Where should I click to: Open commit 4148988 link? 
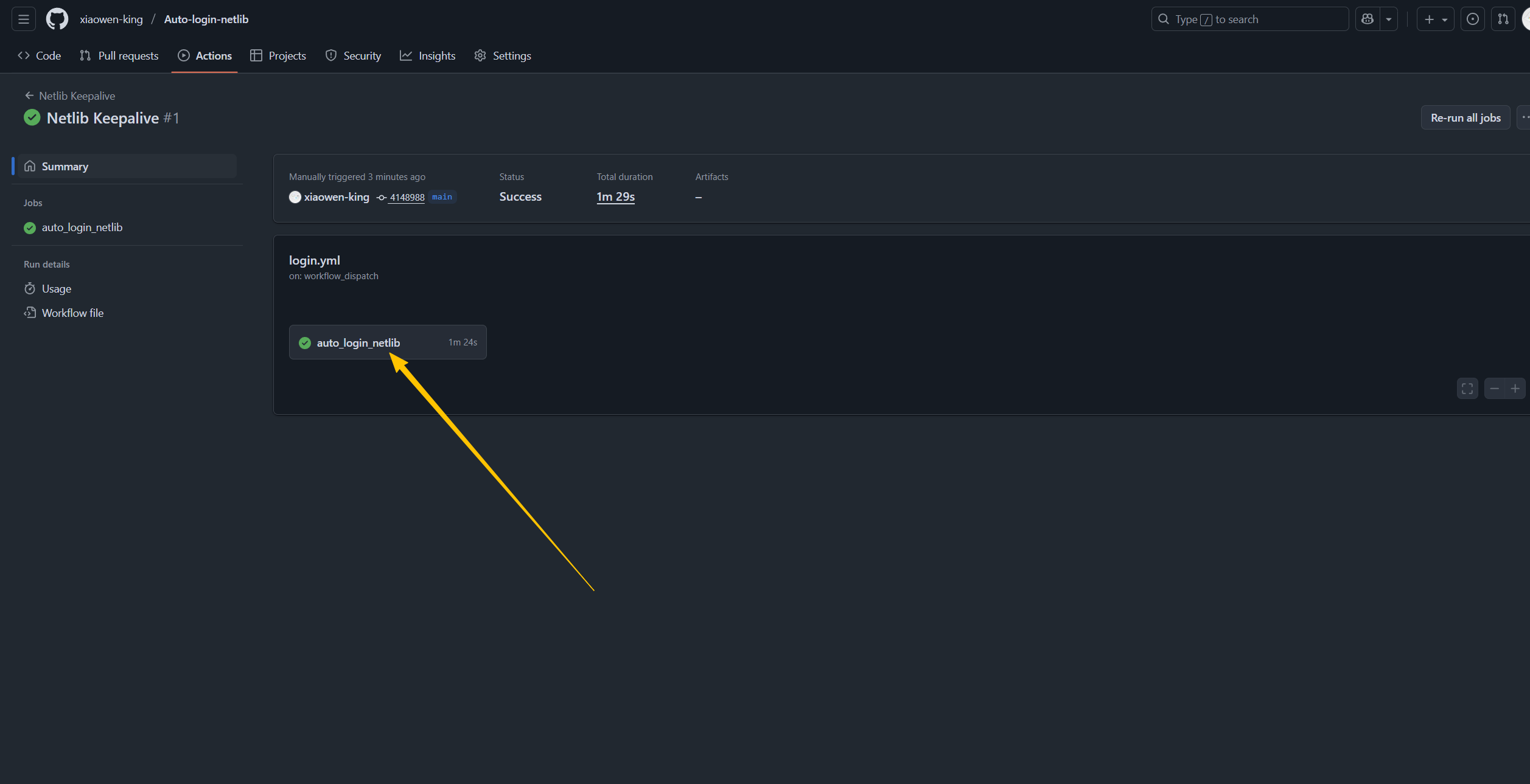pyautogui.click(x=407, y=198)
